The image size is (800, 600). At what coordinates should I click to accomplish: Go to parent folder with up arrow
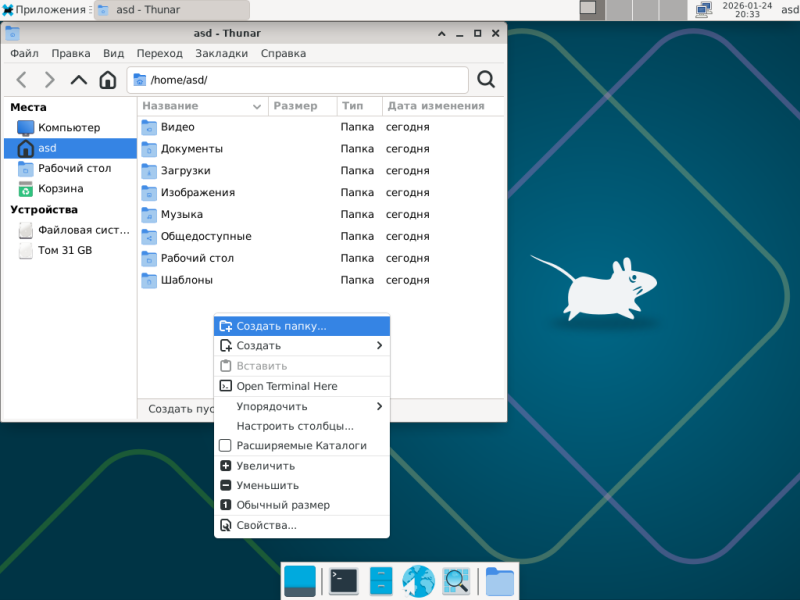[x=79, y=80]
